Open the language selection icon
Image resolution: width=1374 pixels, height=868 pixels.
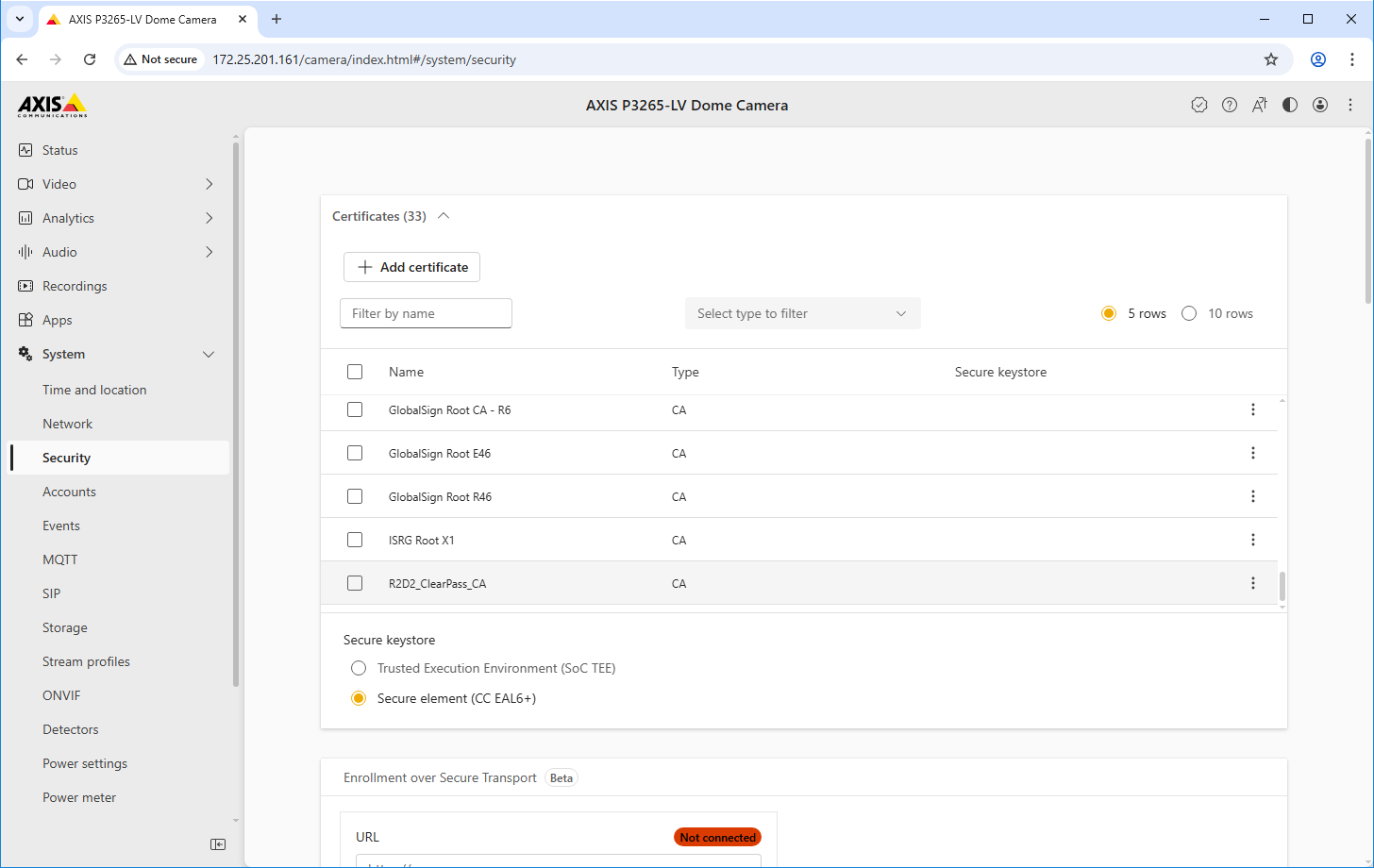click(1259, 105)
